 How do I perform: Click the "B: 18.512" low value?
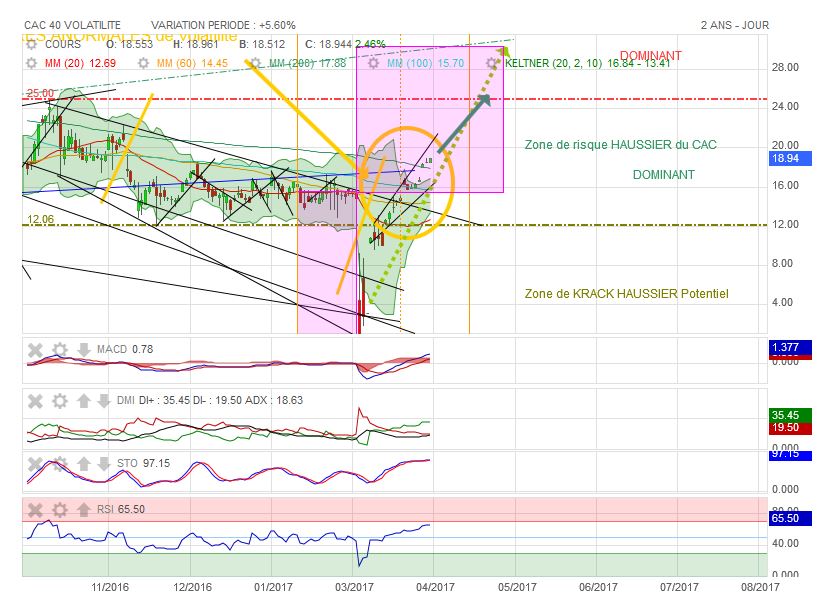pyautogui.click(x=262, y=44)
